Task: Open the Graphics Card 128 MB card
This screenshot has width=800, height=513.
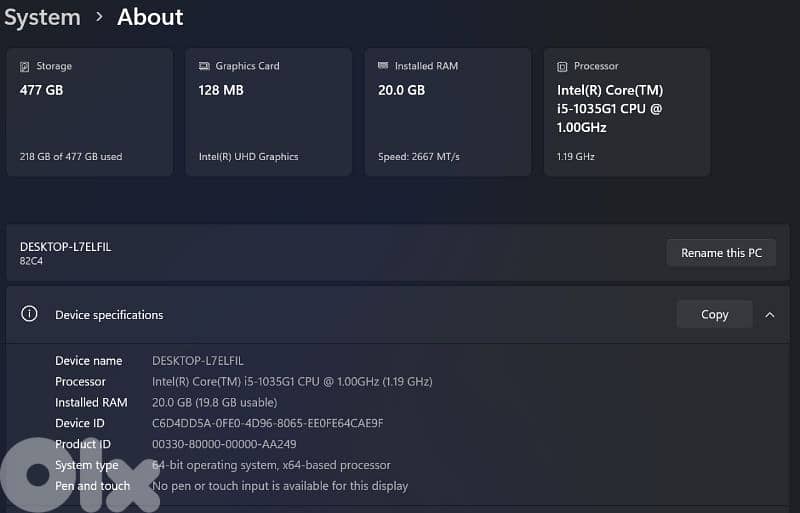Action: [268, 112]
